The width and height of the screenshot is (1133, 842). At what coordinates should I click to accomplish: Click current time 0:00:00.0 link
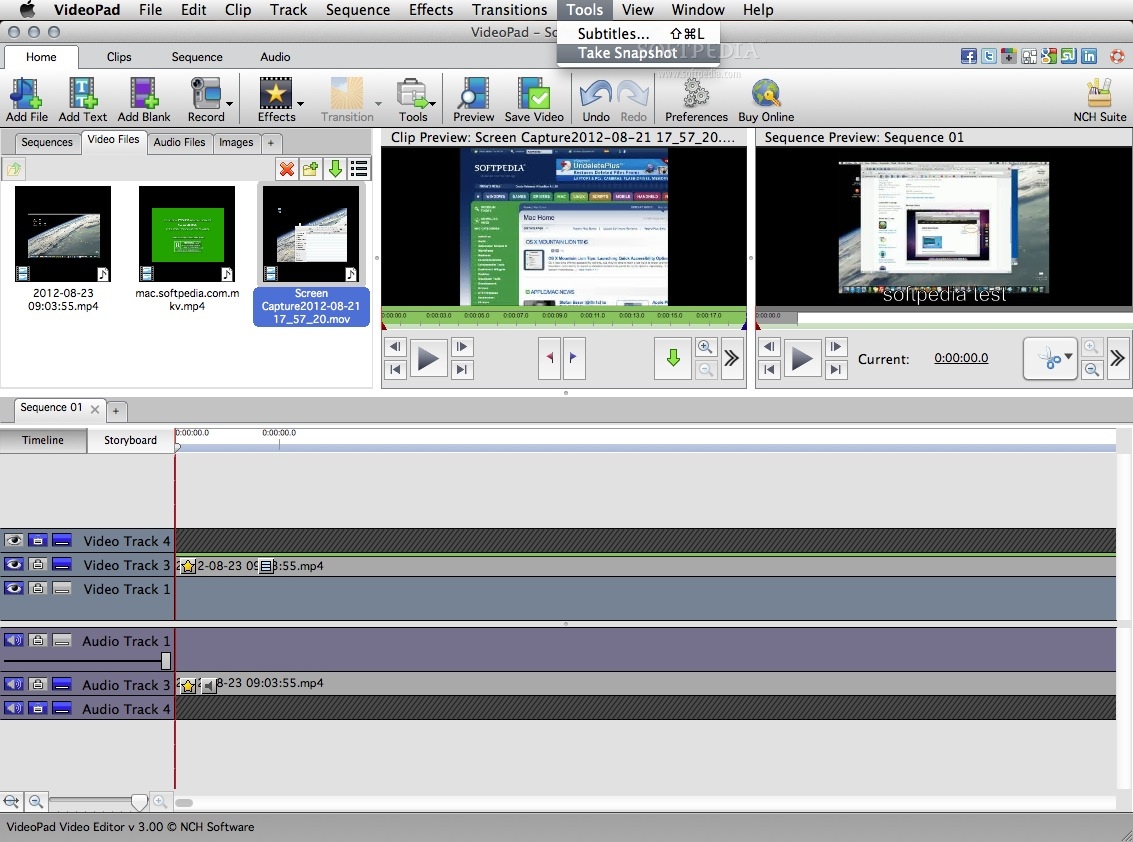tap(960, 358)
